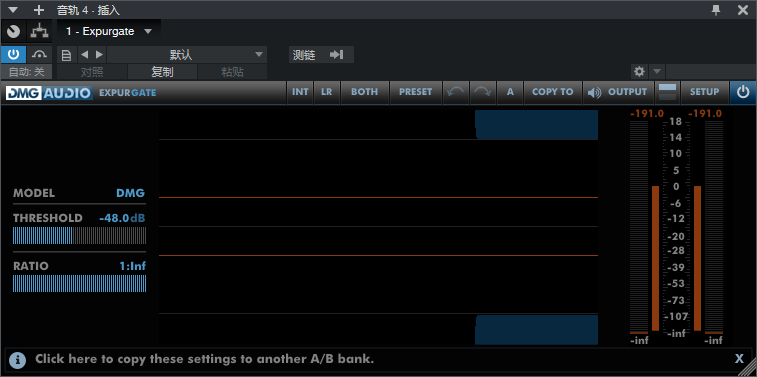The width and height of the screenshot is (757, 377).
Task: Undo the last change in Expurgate
Action: click(456, 92)
